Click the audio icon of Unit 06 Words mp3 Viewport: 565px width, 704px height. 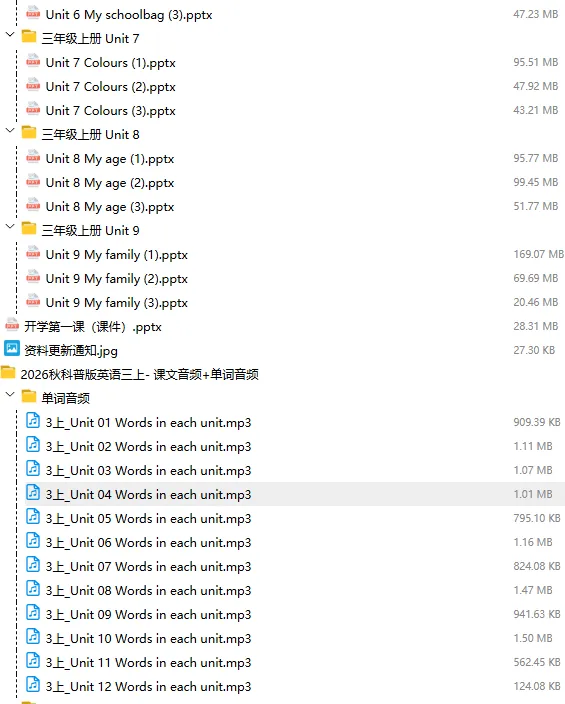[33, 541]
